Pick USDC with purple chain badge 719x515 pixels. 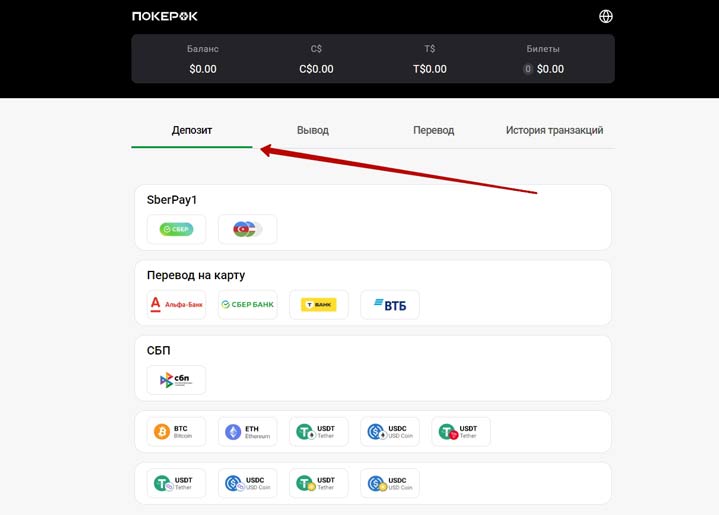248,483
